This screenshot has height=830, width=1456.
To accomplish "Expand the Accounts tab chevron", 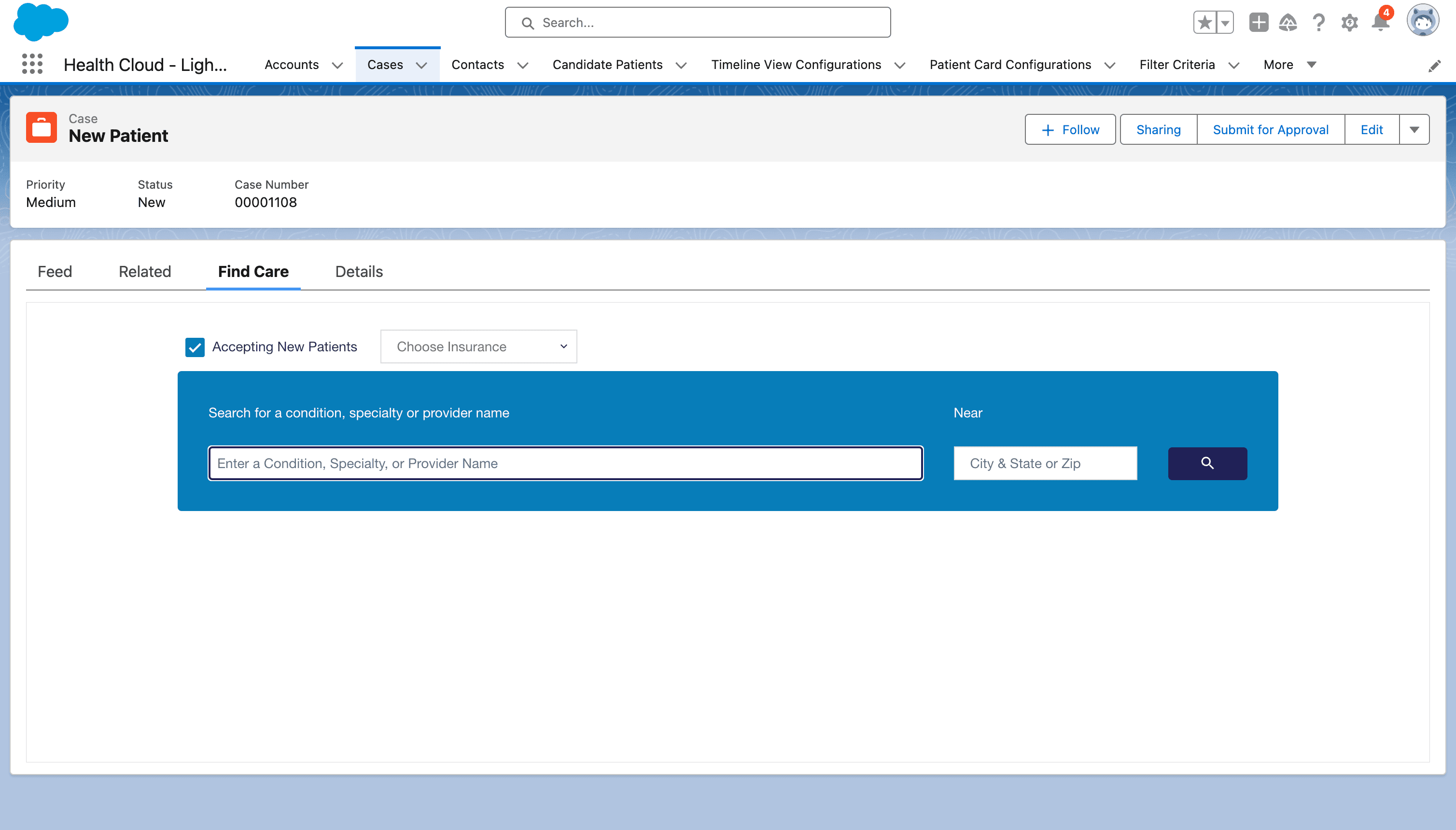I will click(337, 66).
